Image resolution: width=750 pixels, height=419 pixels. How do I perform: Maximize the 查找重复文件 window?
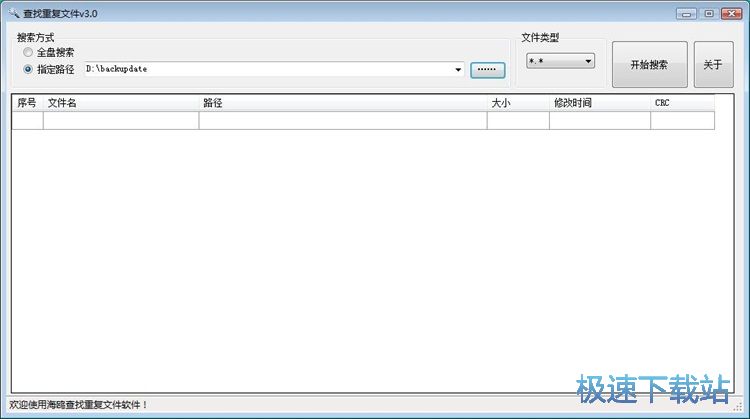[x=708, y=14]
